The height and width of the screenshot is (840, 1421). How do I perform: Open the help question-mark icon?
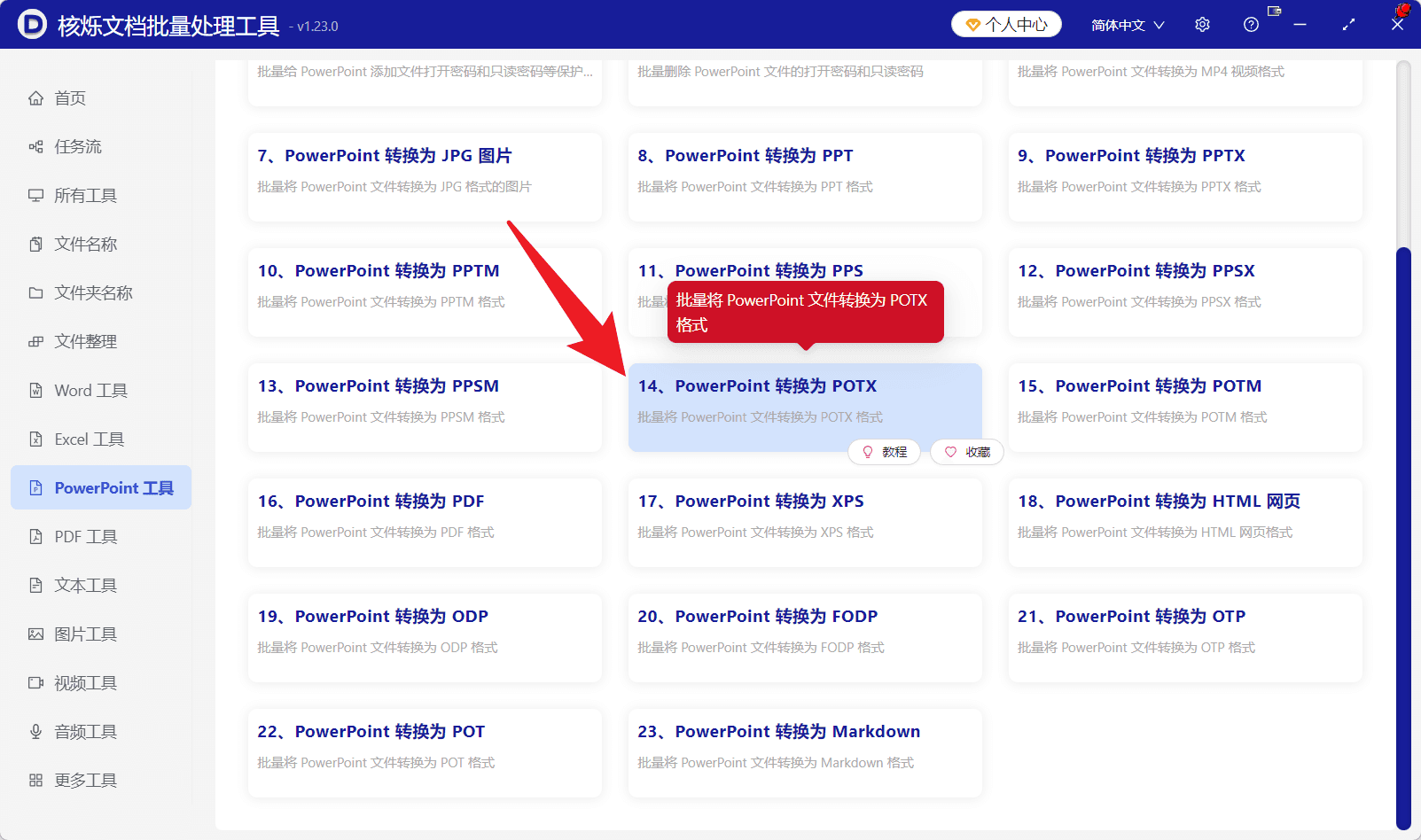pyautogui.click(x=1251, y=25)
